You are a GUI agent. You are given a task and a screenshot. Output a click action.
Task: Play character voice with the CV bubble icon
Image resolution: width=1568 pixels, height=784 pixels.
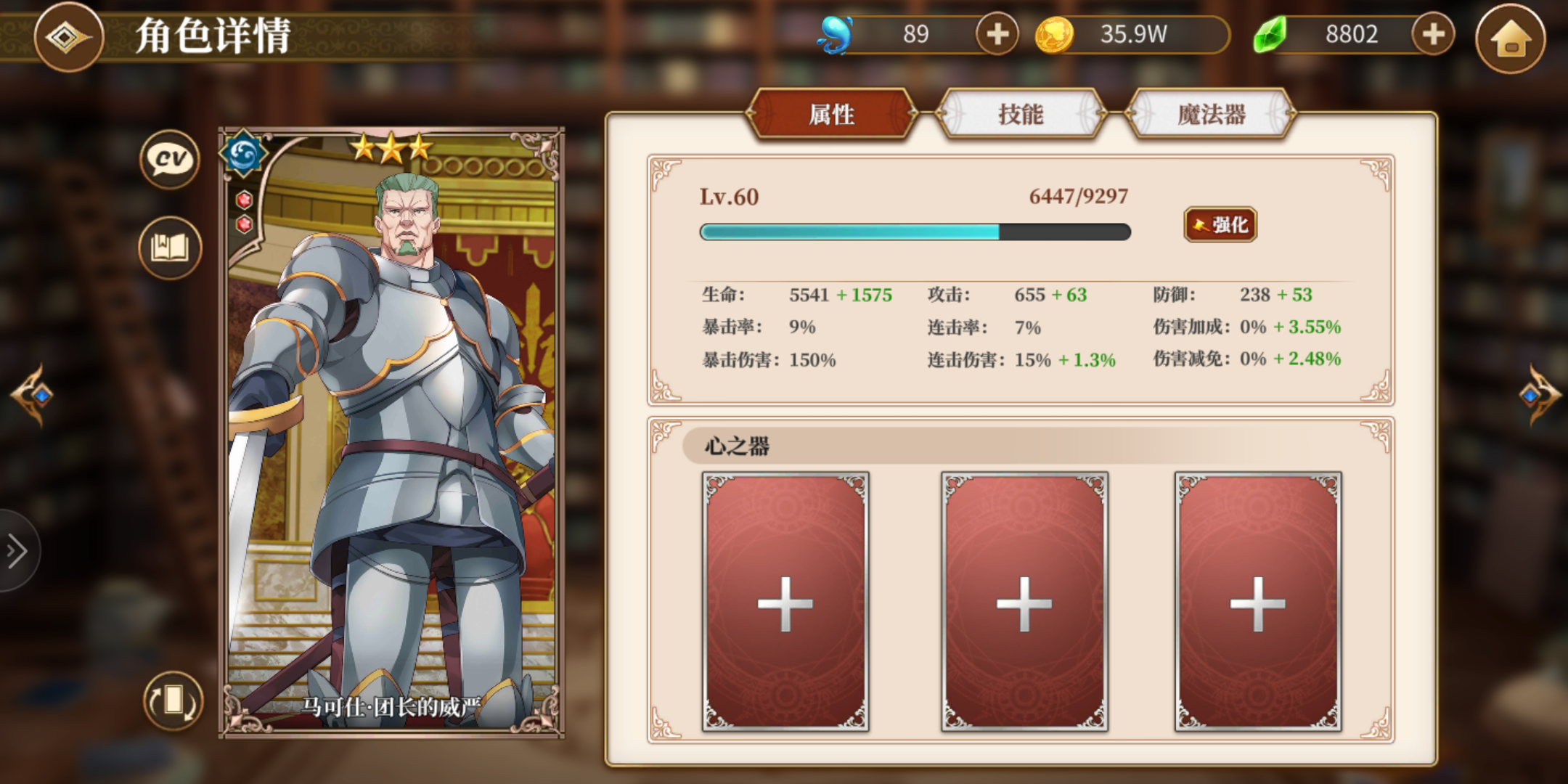[170, 159]
